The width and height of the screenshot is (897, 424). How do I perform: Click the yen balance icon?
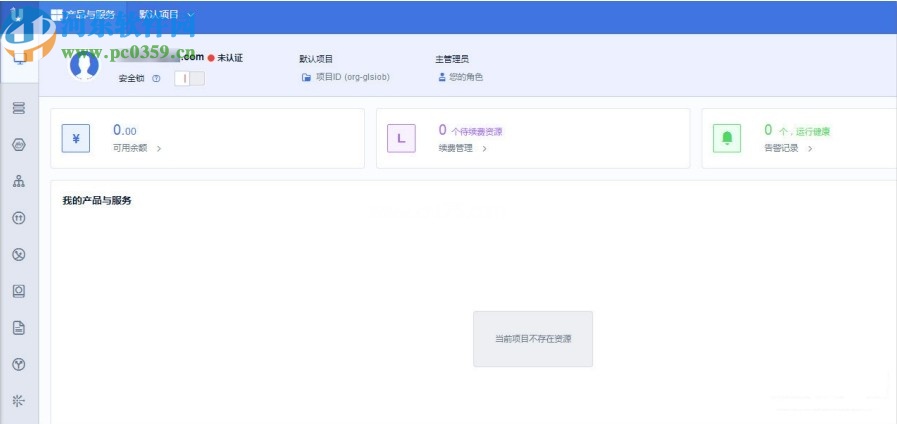click(76, 138)
